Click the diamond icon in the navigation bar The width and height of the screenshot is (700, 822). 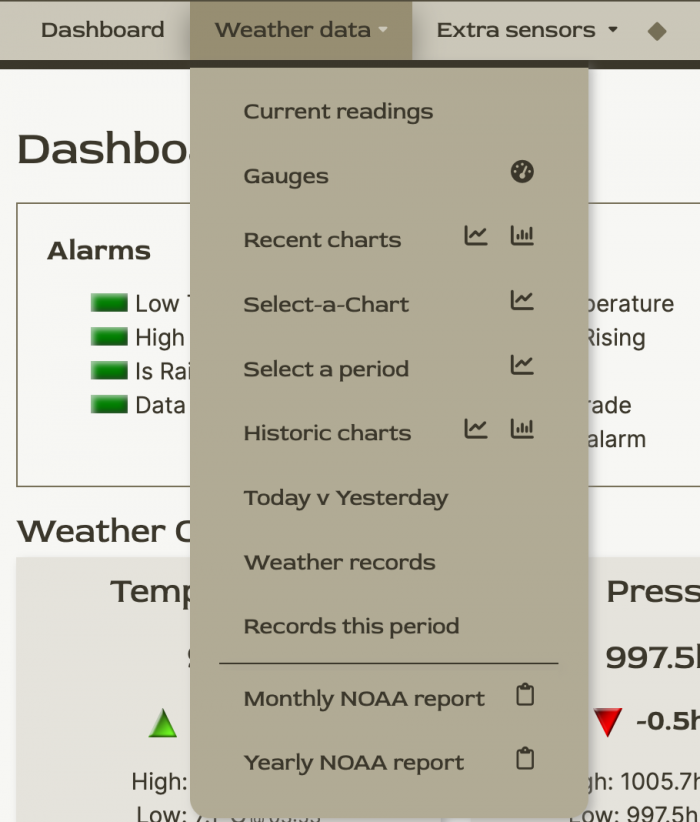coord(659,30)
